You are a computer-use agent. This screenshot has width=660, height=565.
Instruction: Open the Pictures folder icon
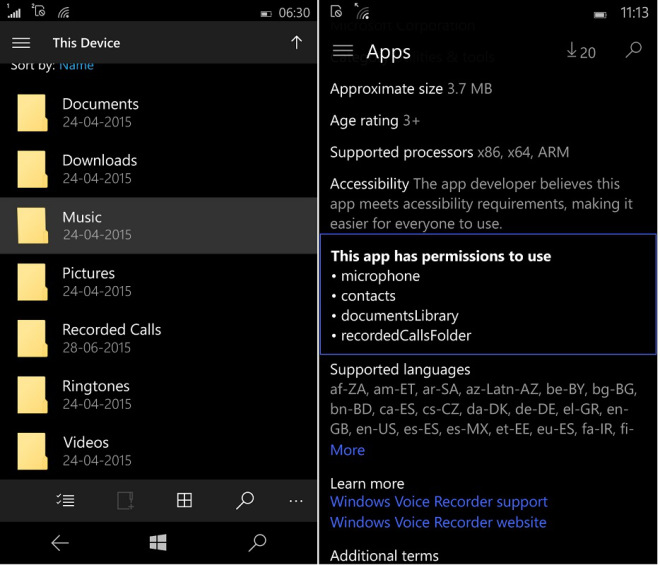click(x=32, y=282)
